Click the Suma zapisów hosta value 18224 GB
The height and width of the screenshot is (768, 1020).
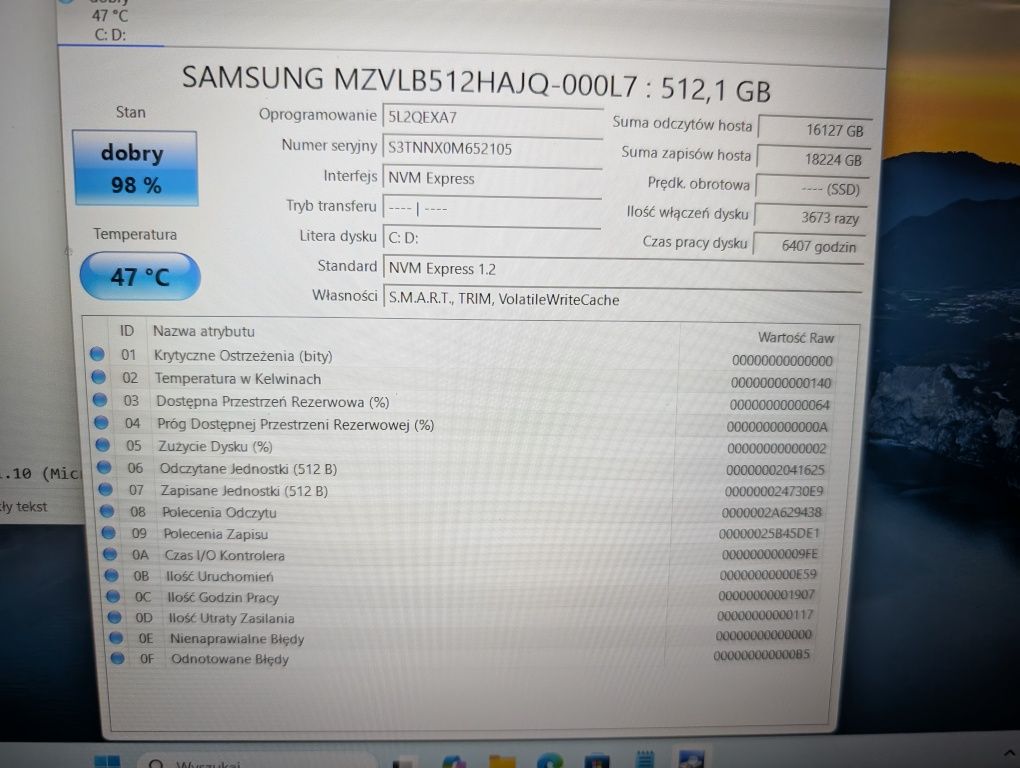pos(813,159)
